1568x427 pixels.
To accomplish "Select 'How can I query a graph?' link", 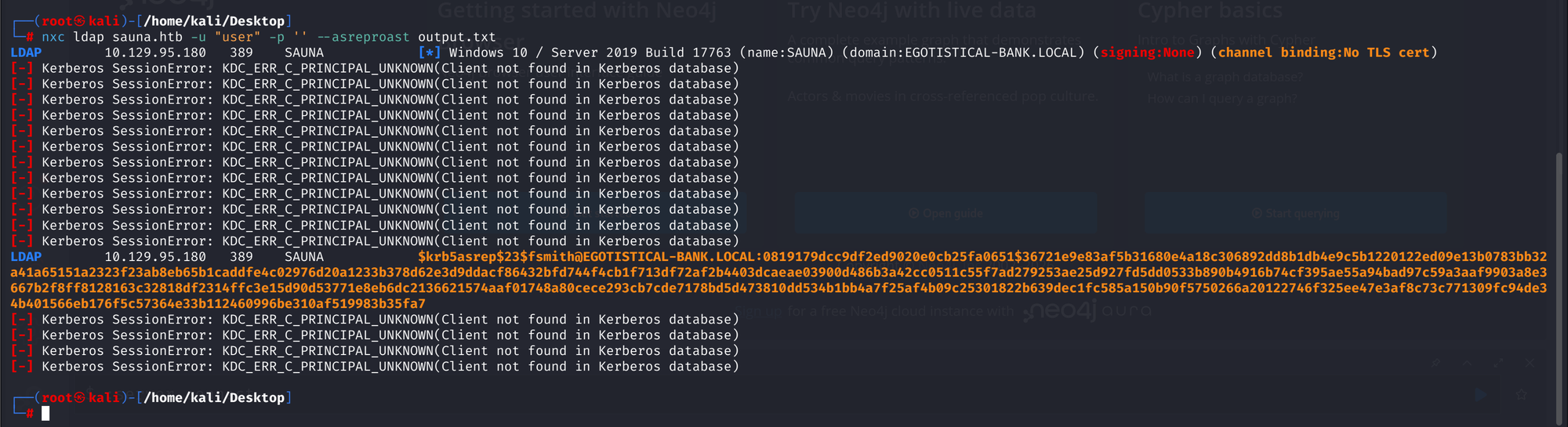I will (1222, 99).
